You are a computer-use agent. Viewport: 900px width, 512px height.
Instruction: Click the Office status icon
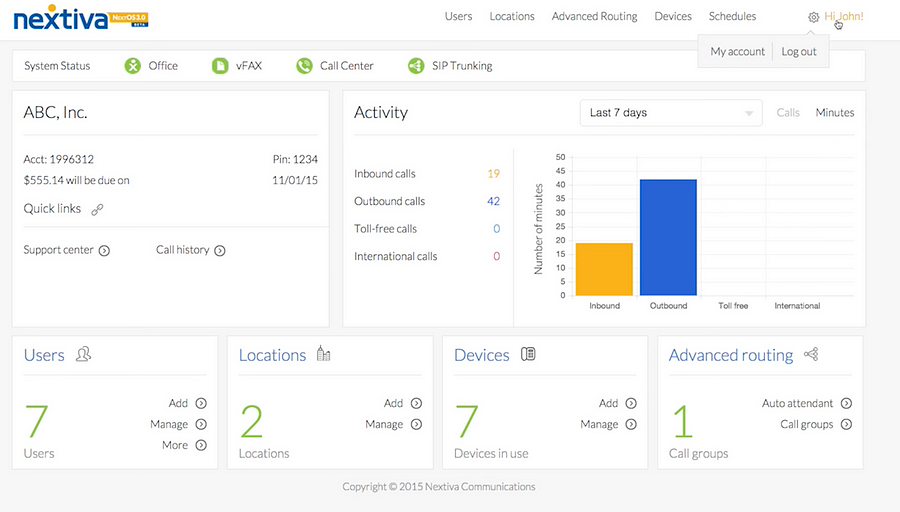(x=133, y=66)
